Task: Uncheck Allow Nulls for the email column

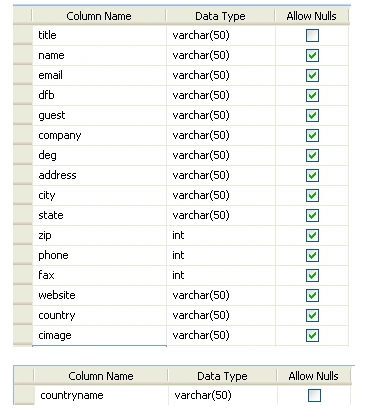Action: click(312, 75)
